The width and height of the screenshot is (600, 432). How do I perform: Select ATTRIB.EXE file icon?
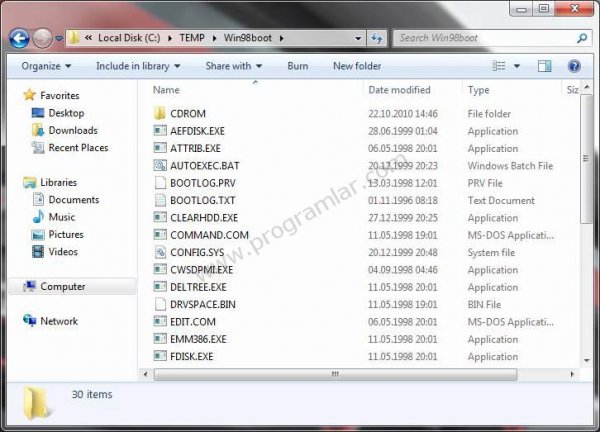coord(160,148)
